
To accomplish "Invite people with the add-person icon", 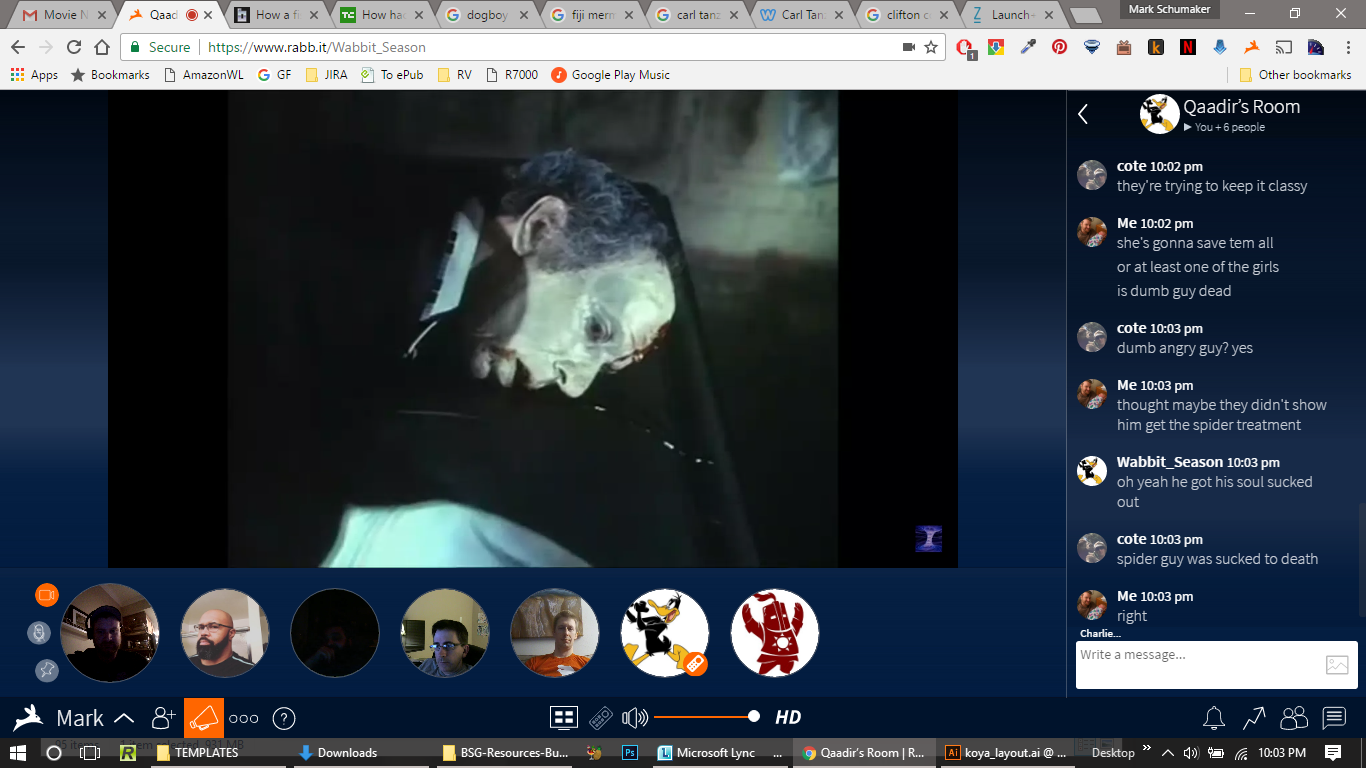I will pos(163,717).
